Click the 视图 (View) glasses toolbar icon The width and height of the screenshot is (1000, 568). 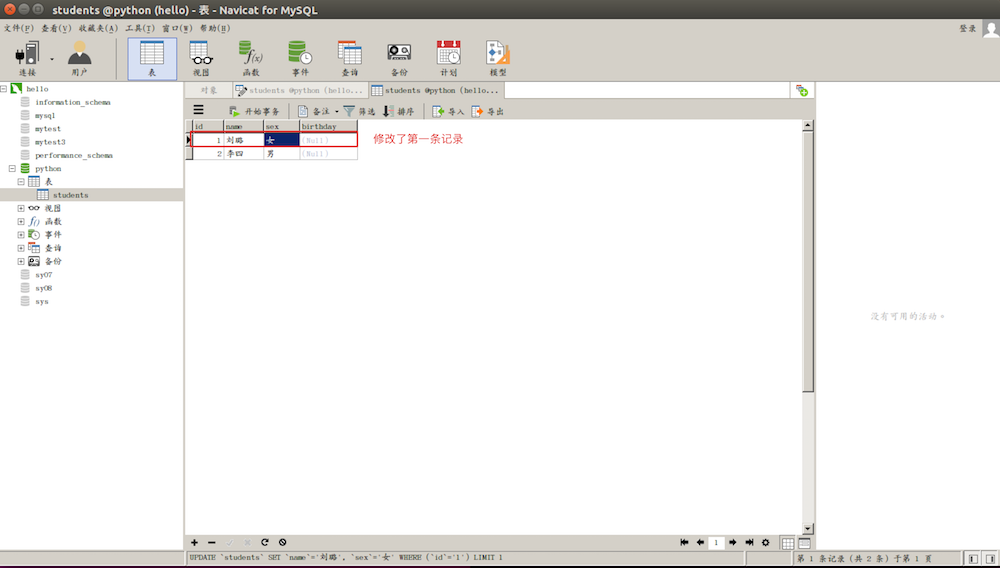(201, 58)
